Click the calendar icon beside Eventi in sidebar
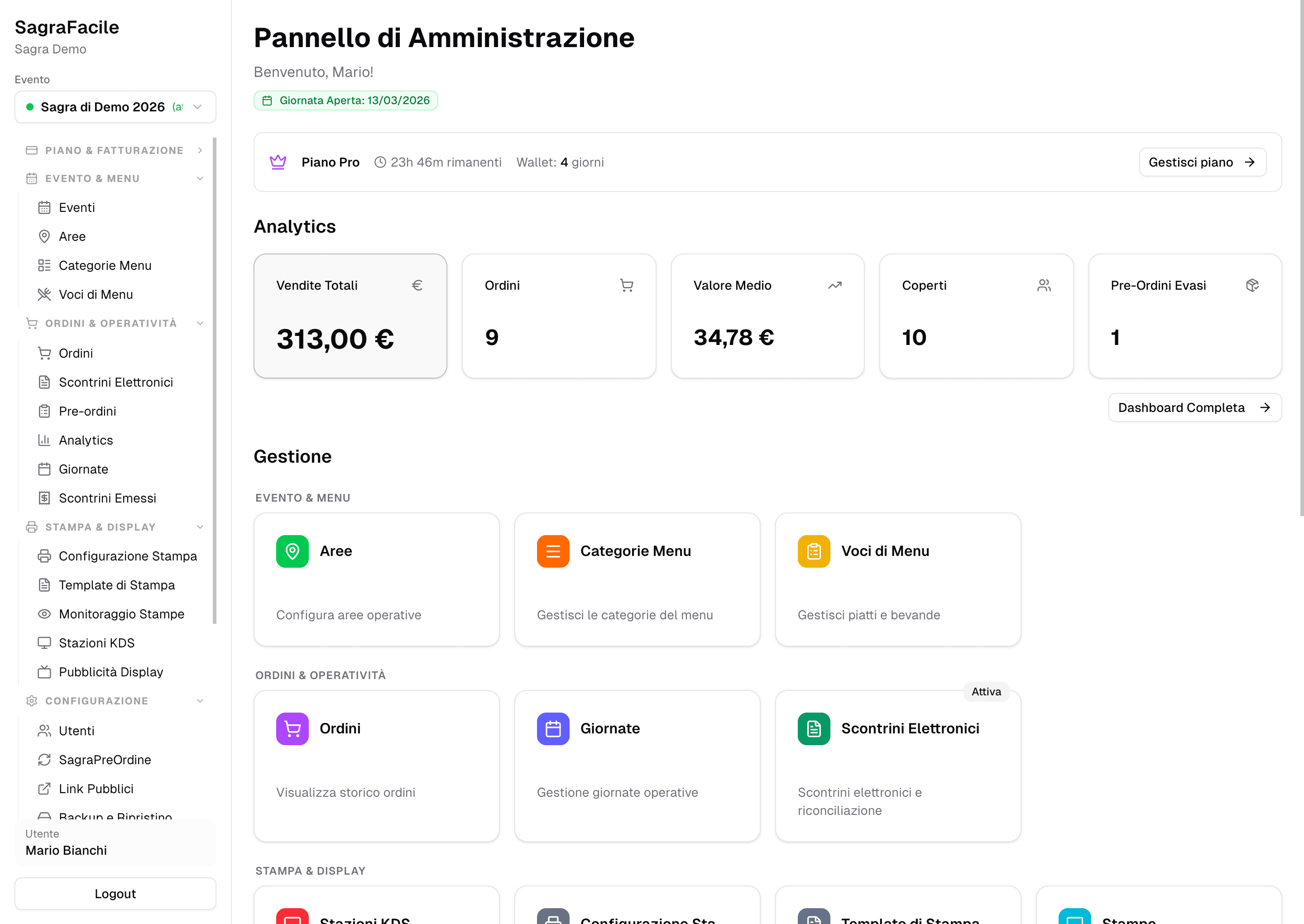Screen dimensions: 1304x924 point(44,208)
